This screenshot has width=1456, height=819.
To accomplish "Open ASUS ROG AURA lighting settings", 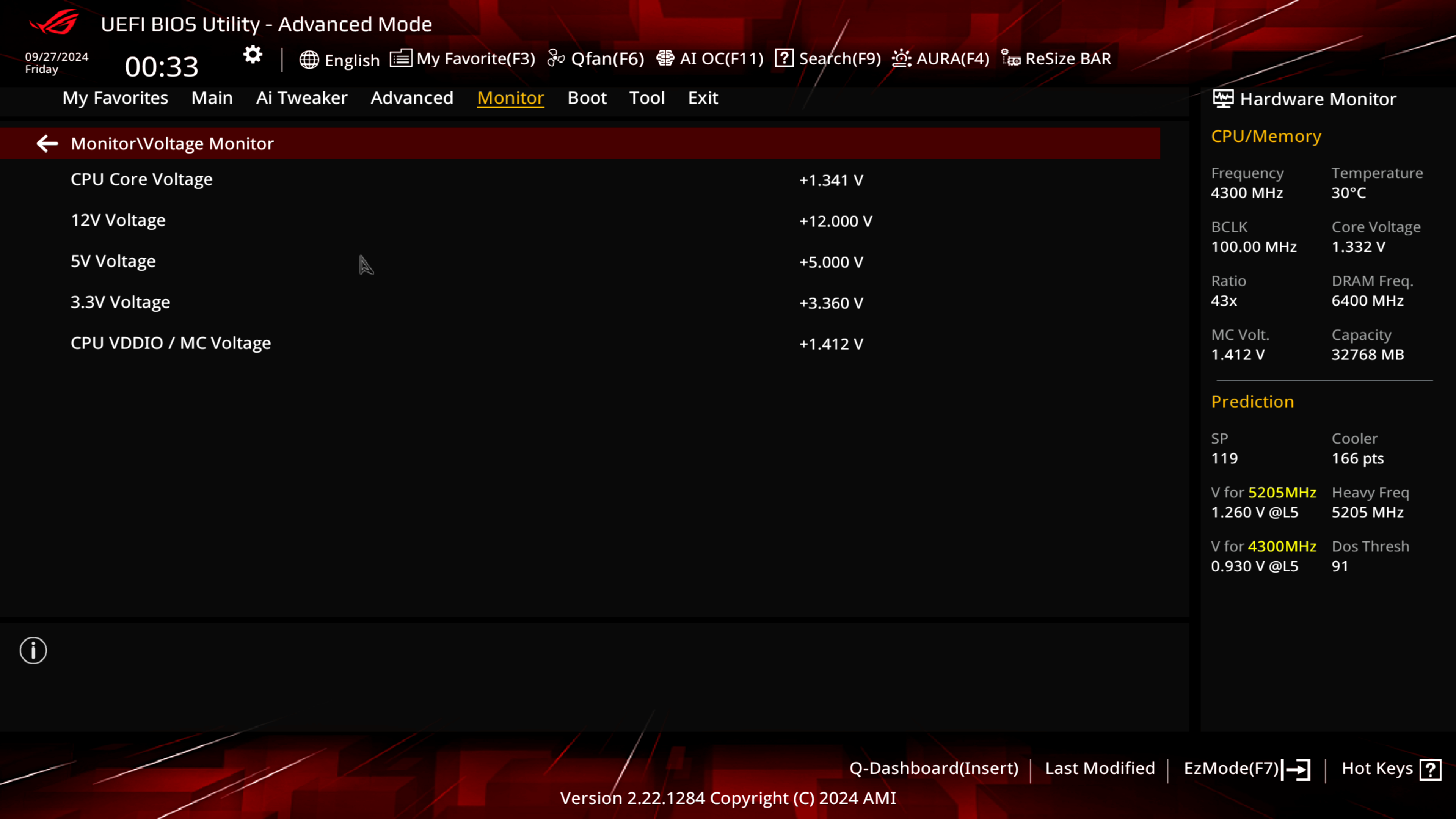I will (x=940, y=58).
